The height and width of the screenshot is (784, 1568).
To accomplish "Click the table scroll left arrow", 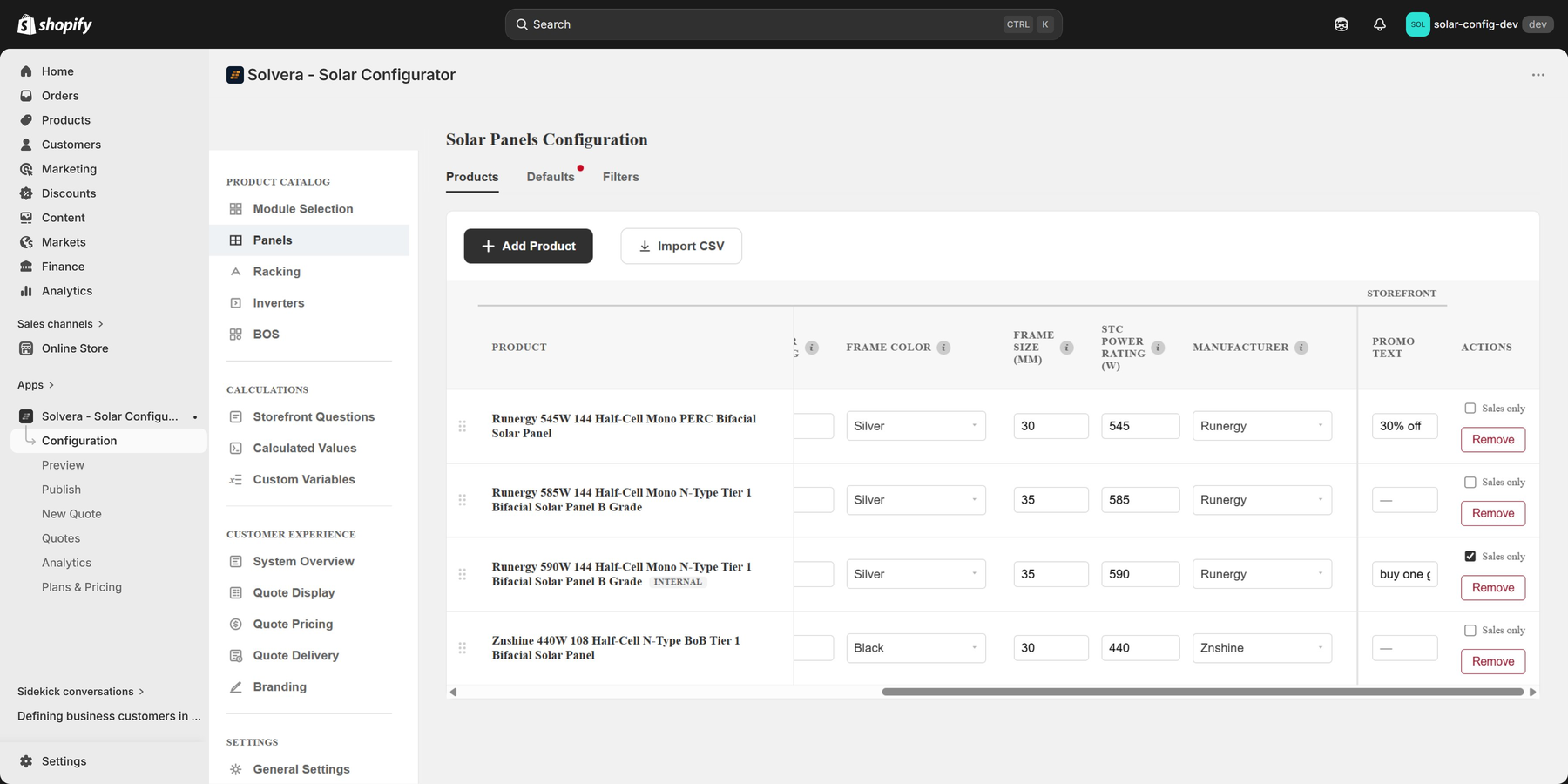I will click(453, 692).
